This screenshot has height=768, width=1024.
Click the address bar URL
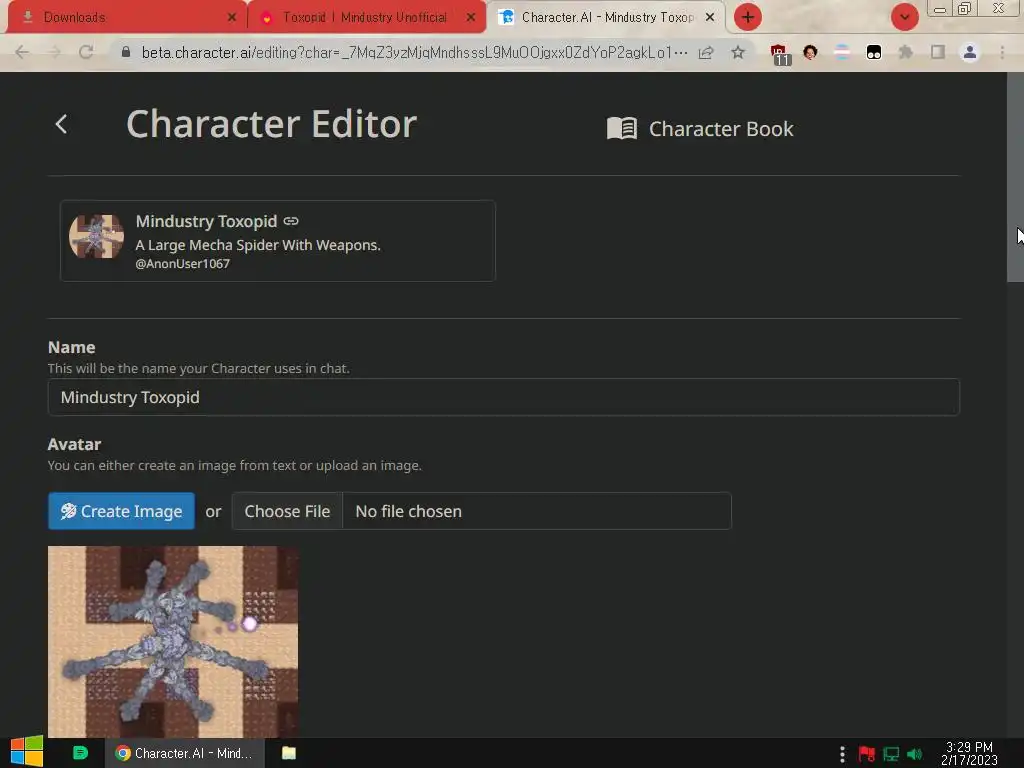414,52
